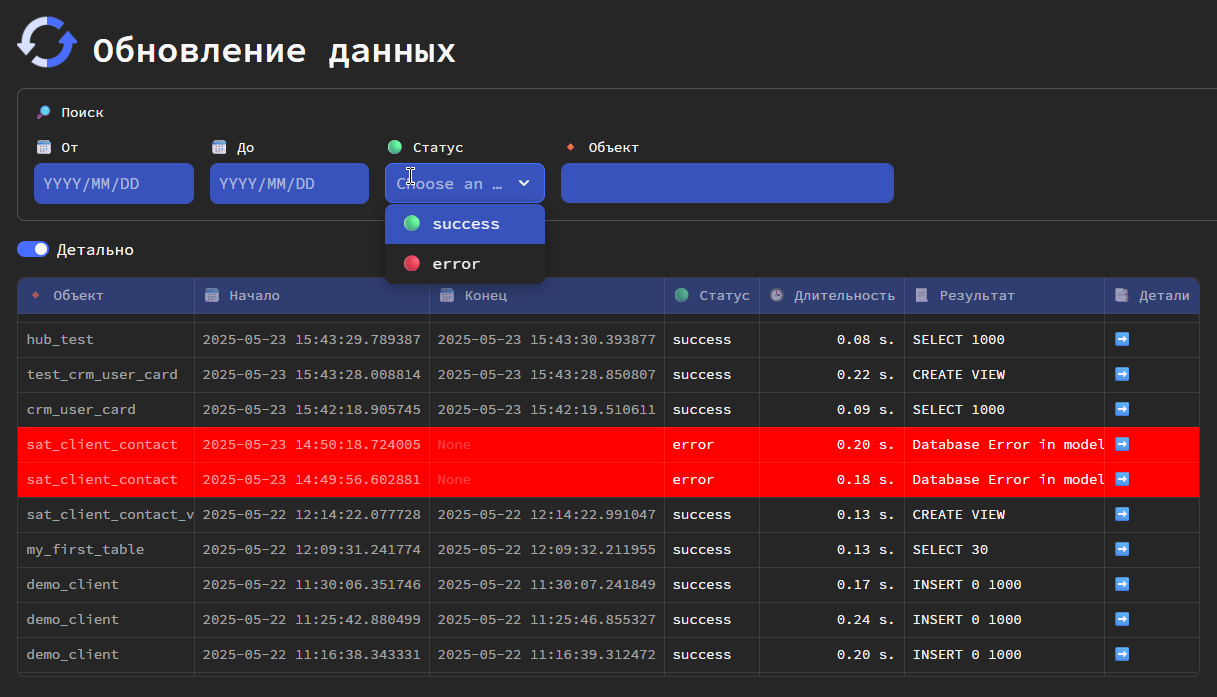Image resolution: width=1217 pixels, height=697 pixels.
Task: Select hub_test object cell
Action: [106, 339]
